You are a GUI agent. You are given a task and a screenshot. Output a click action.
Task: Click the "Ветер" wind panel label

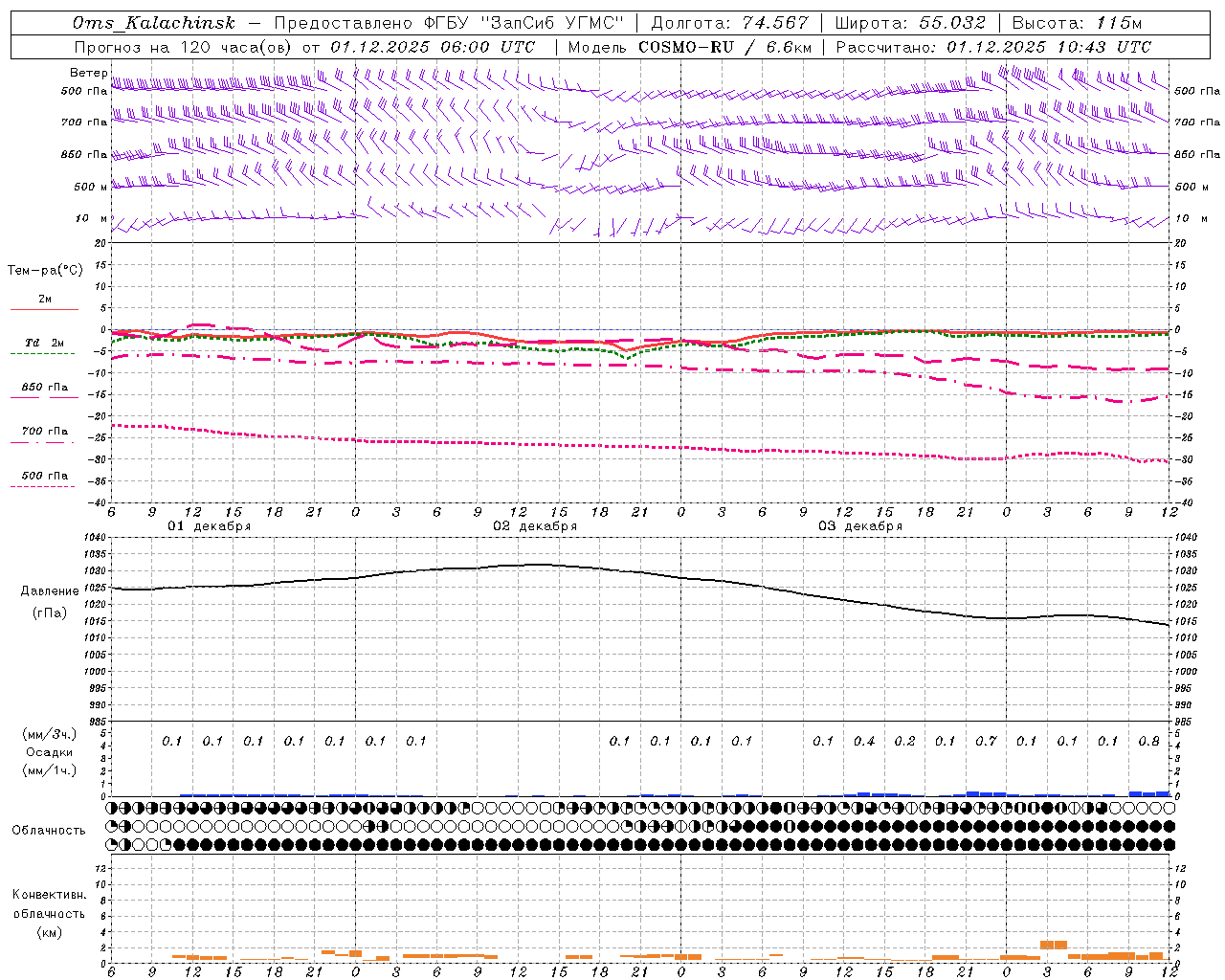(x=88, y=73)
